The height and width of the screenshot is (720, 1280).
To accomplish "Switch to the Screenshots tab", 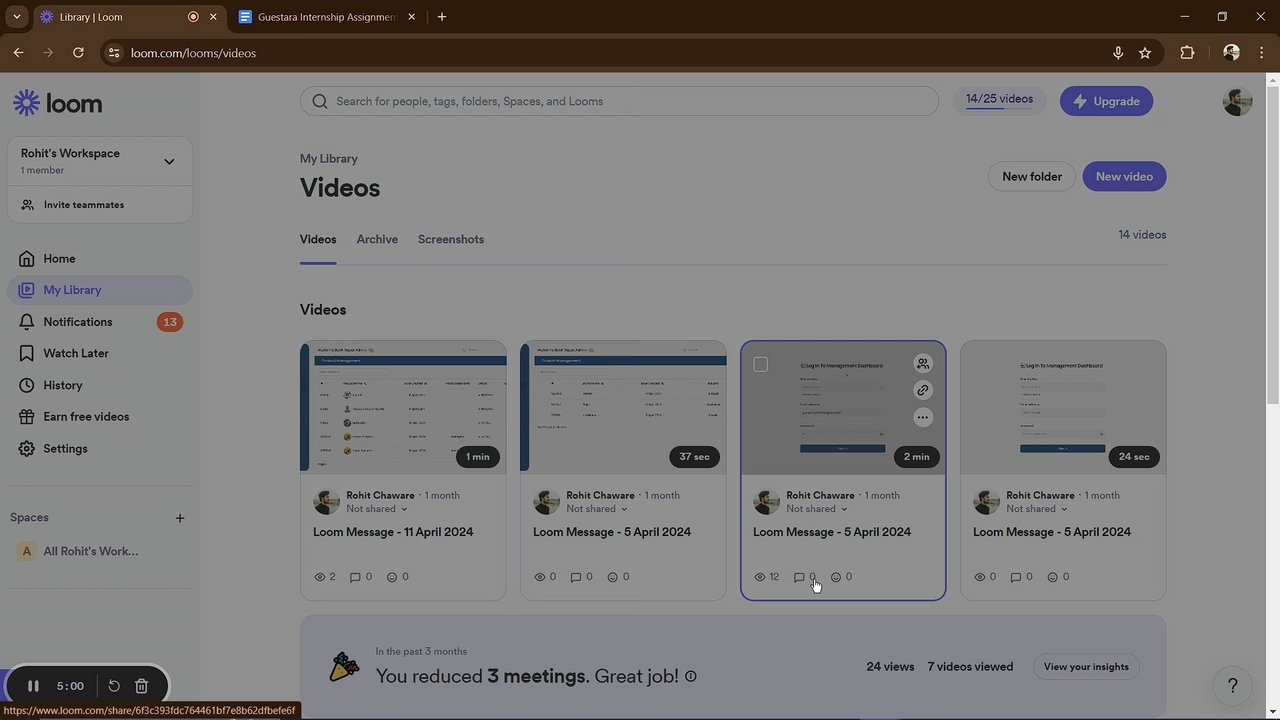I will pos(451,240).
